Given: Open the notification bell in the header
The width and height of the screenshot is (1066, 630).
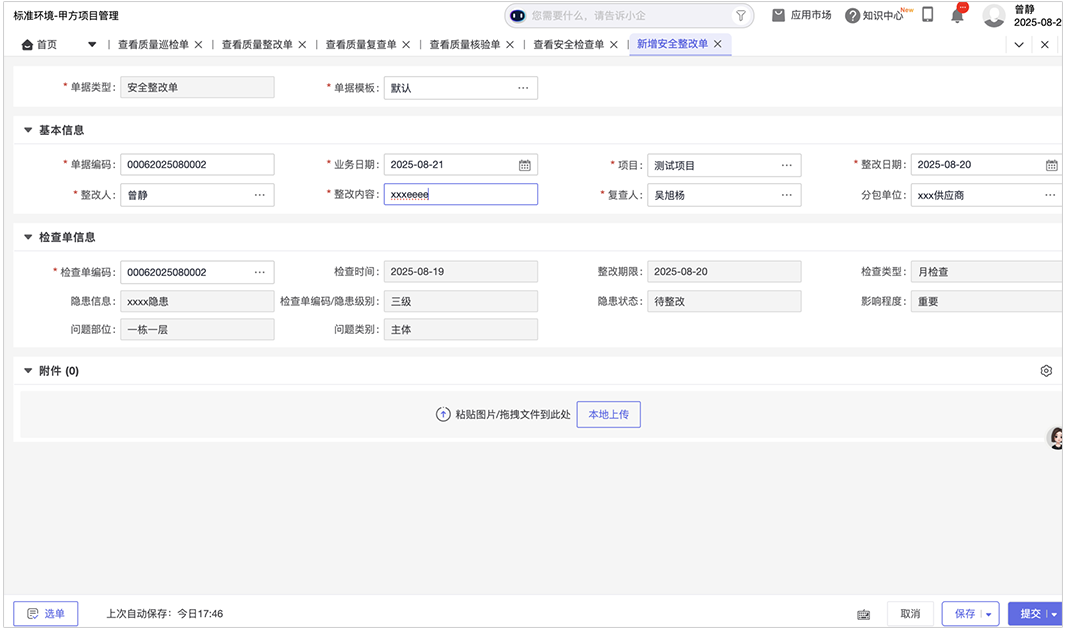Looking at the screenshot, I should pos(957,15).
